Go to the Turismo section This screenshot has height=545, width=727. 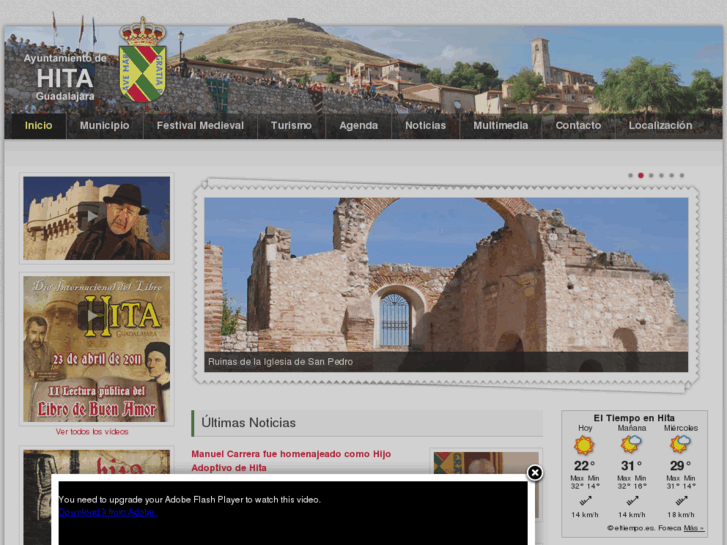click(291, 125)
